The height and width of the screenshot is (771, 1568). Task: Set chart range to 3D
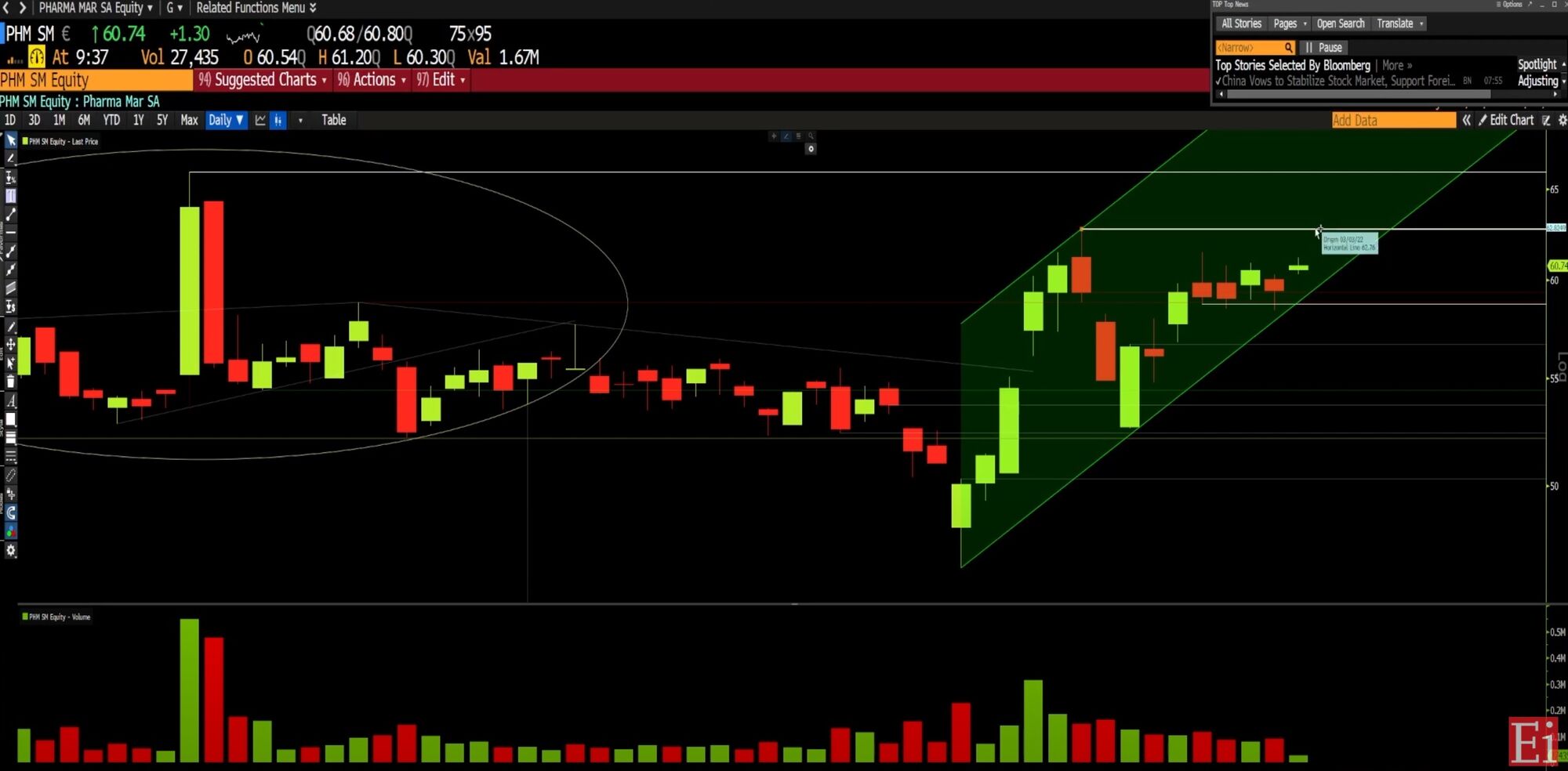[34, 120]
